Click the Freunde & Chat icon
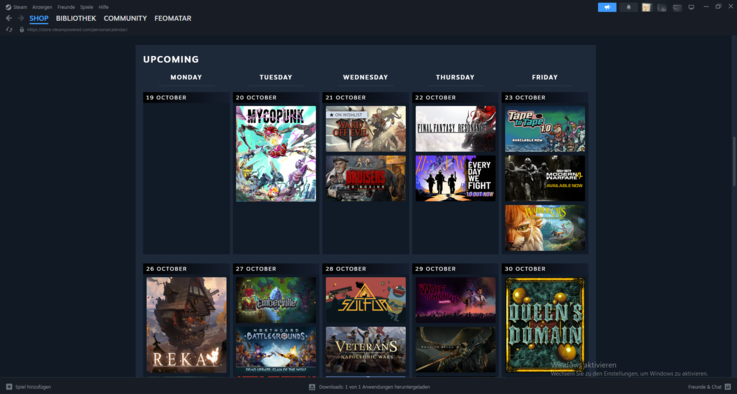The image size is (737, 394). tap(728, 387)
